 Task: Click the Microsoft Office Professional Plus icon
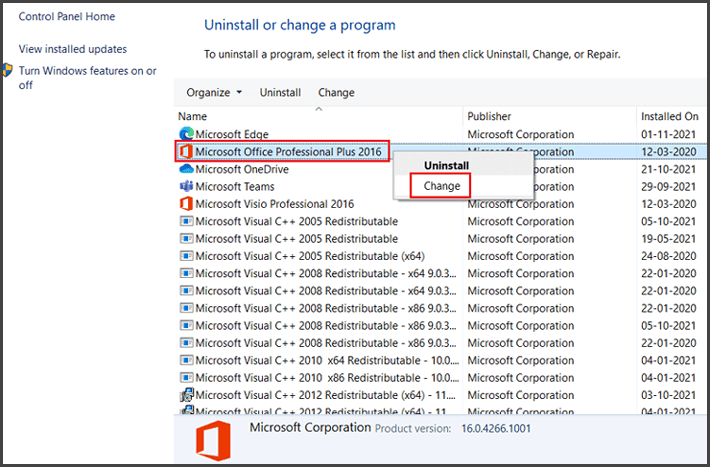tap(185, 152)
